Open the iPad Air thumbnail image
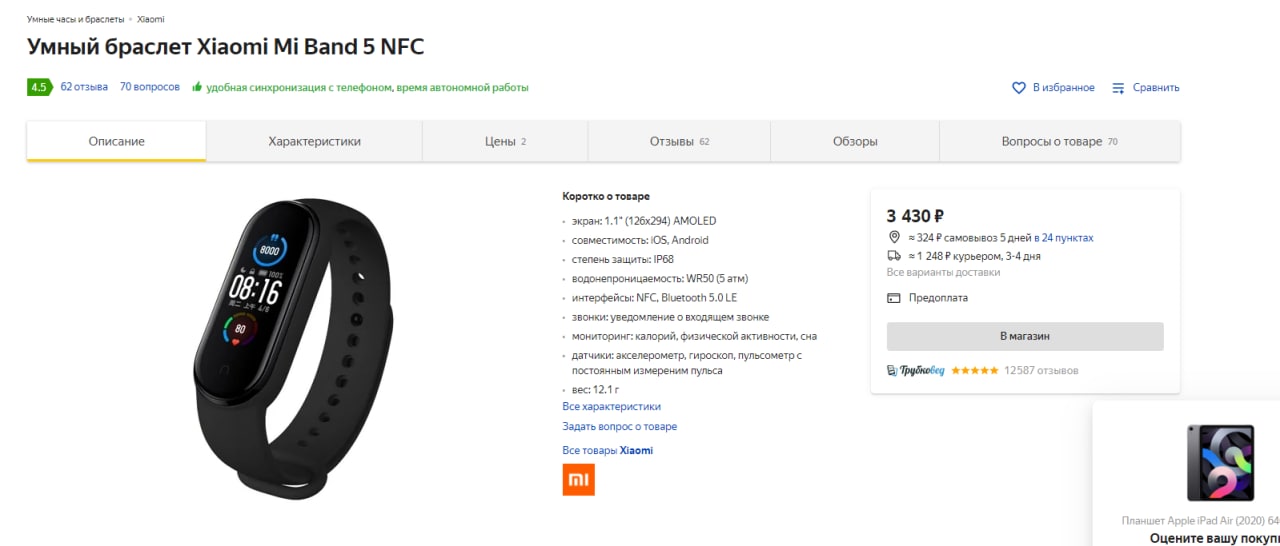This screenshot has width=1280, height=546. (x=1219, y=463)
